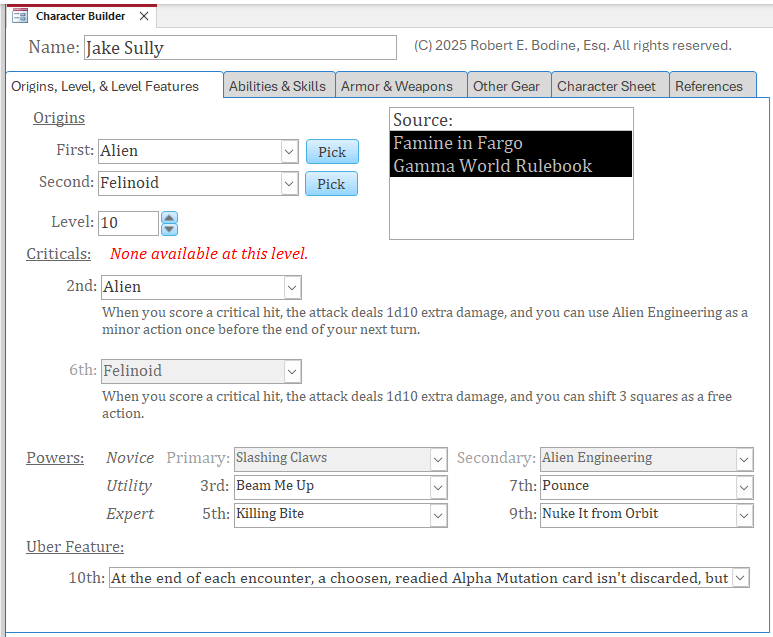Open the 9th level Nuke It from Orbit dropdown
This screenshot has height=637, width=773.
(x=743, y=514)
